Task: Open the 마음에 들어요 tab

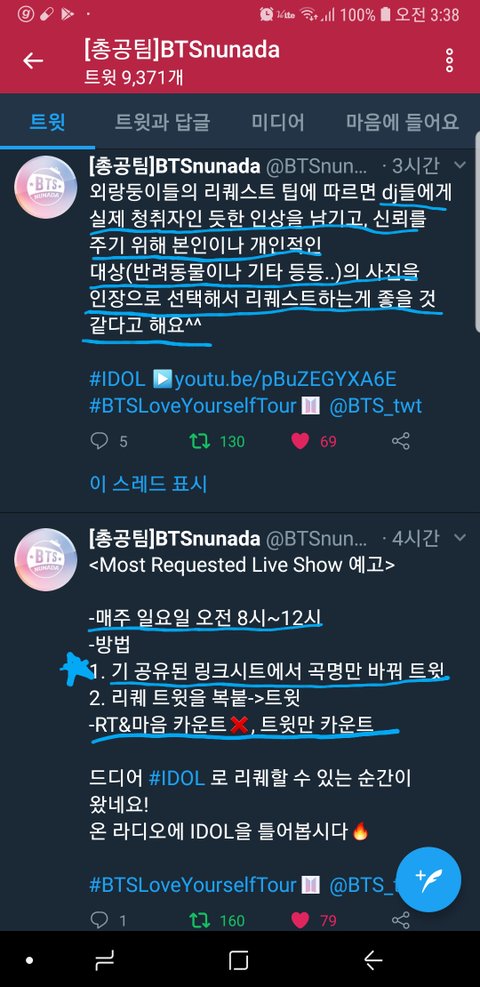Action: (x=403, y=121)
